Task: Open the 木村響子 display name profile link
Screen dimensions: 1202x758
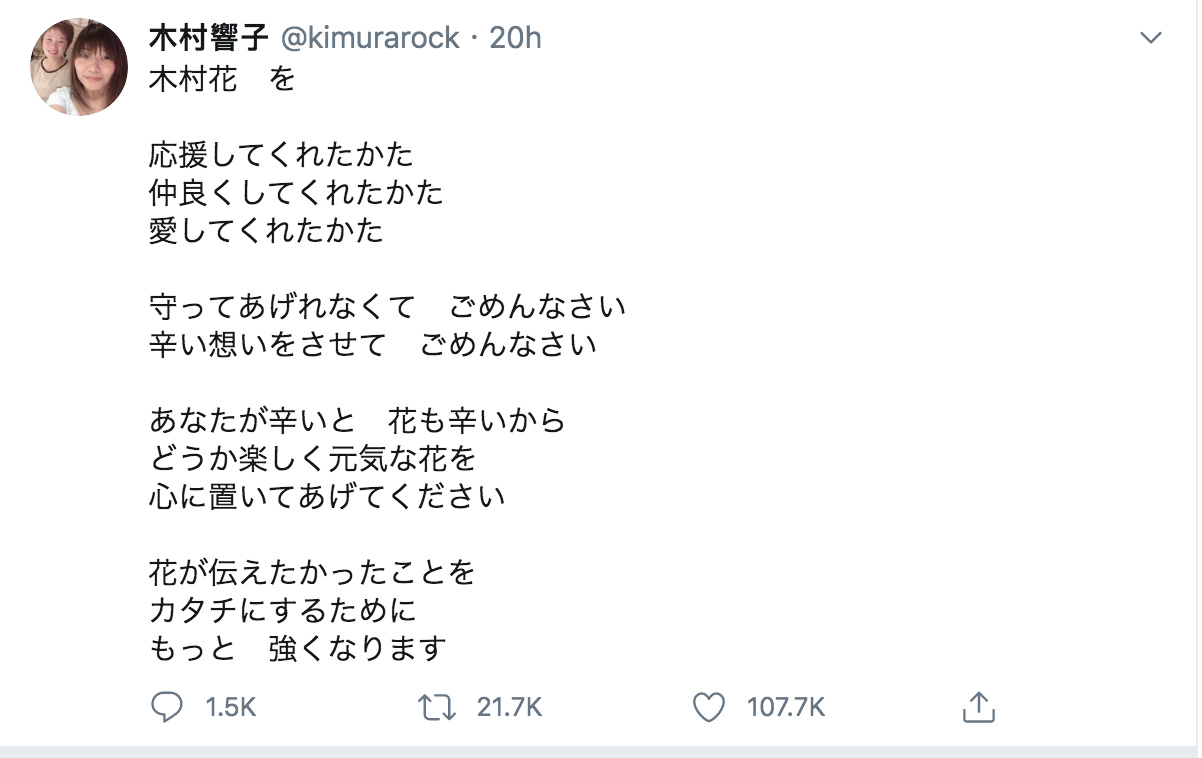Action: (208, 39)
